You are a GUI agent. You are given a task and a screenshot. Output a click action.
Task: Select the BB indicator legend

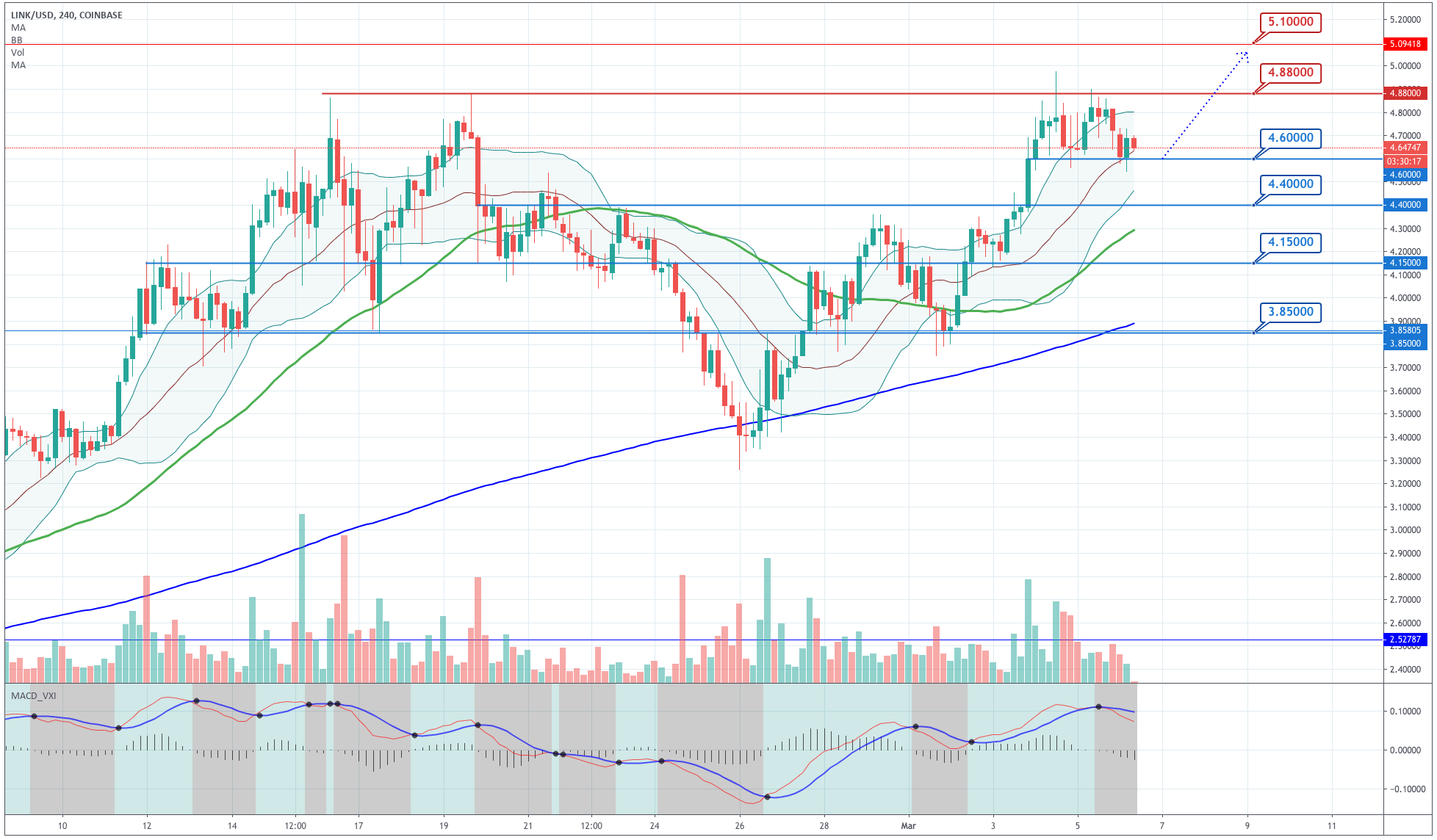point(17,40)
